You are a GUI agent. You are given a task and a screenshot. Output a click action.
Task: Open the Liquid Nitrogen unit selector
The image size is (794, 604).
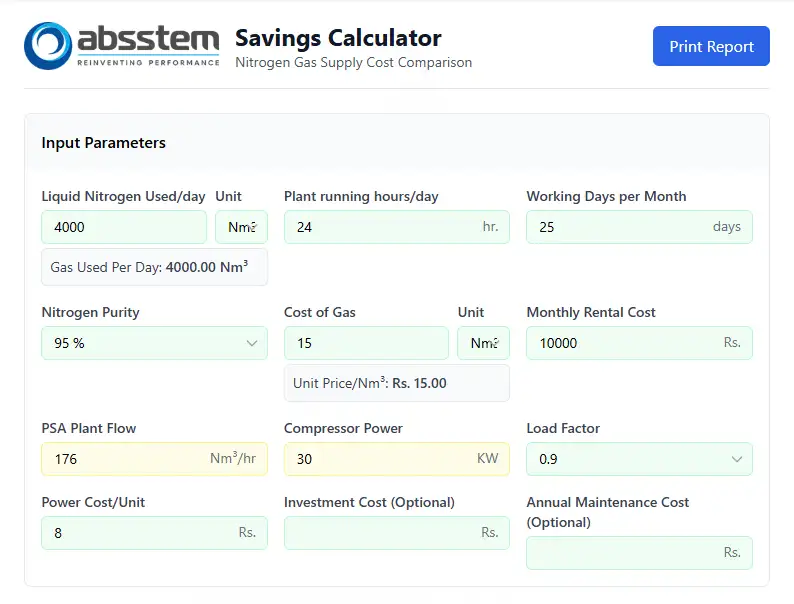pyautogui.click(x=241, y=227)
